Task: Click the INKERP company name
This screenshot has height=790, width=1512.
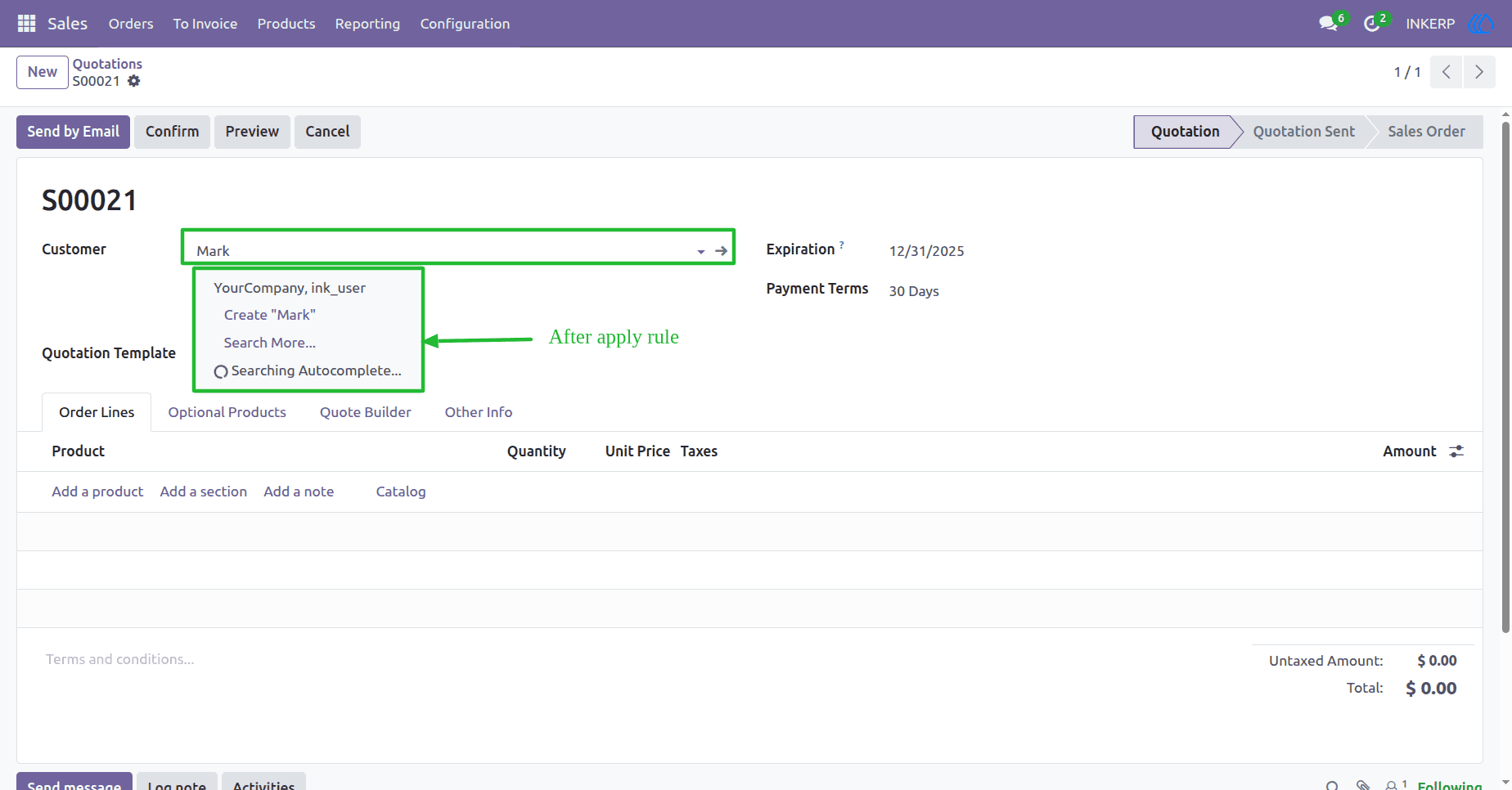Action: 1430,24
